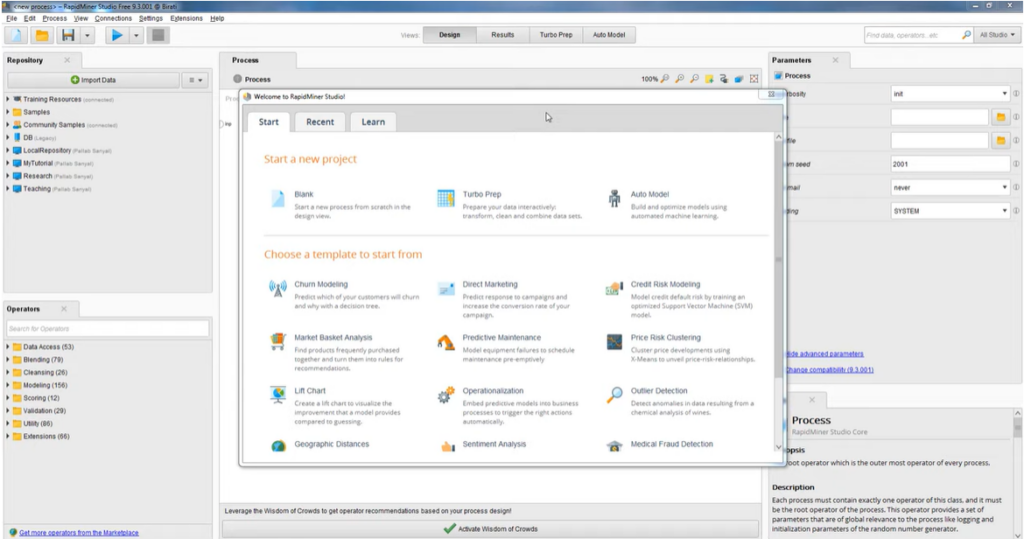Viewport: 1024px width, 539px height.
Task: Switch to the Learn tab in Welcome dialog
Action: click(373, 122)
